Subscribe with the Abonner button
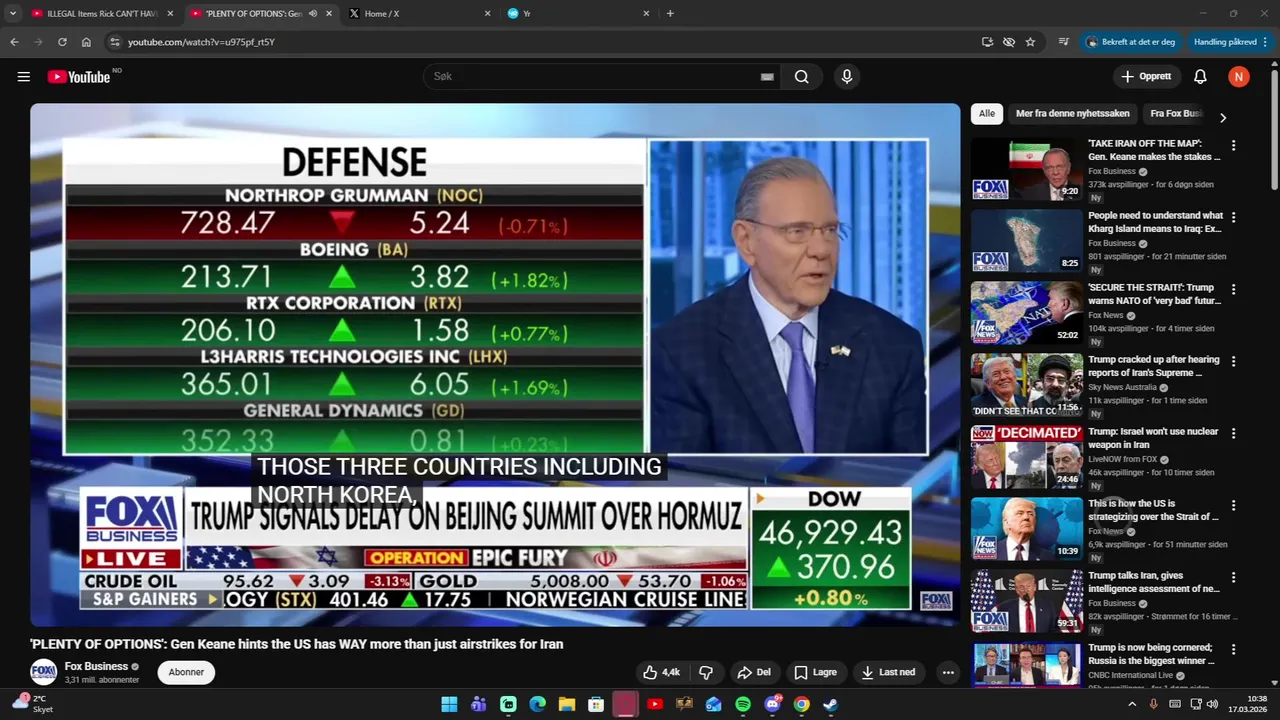1280x720 pixels. click(x=186, y=672)
